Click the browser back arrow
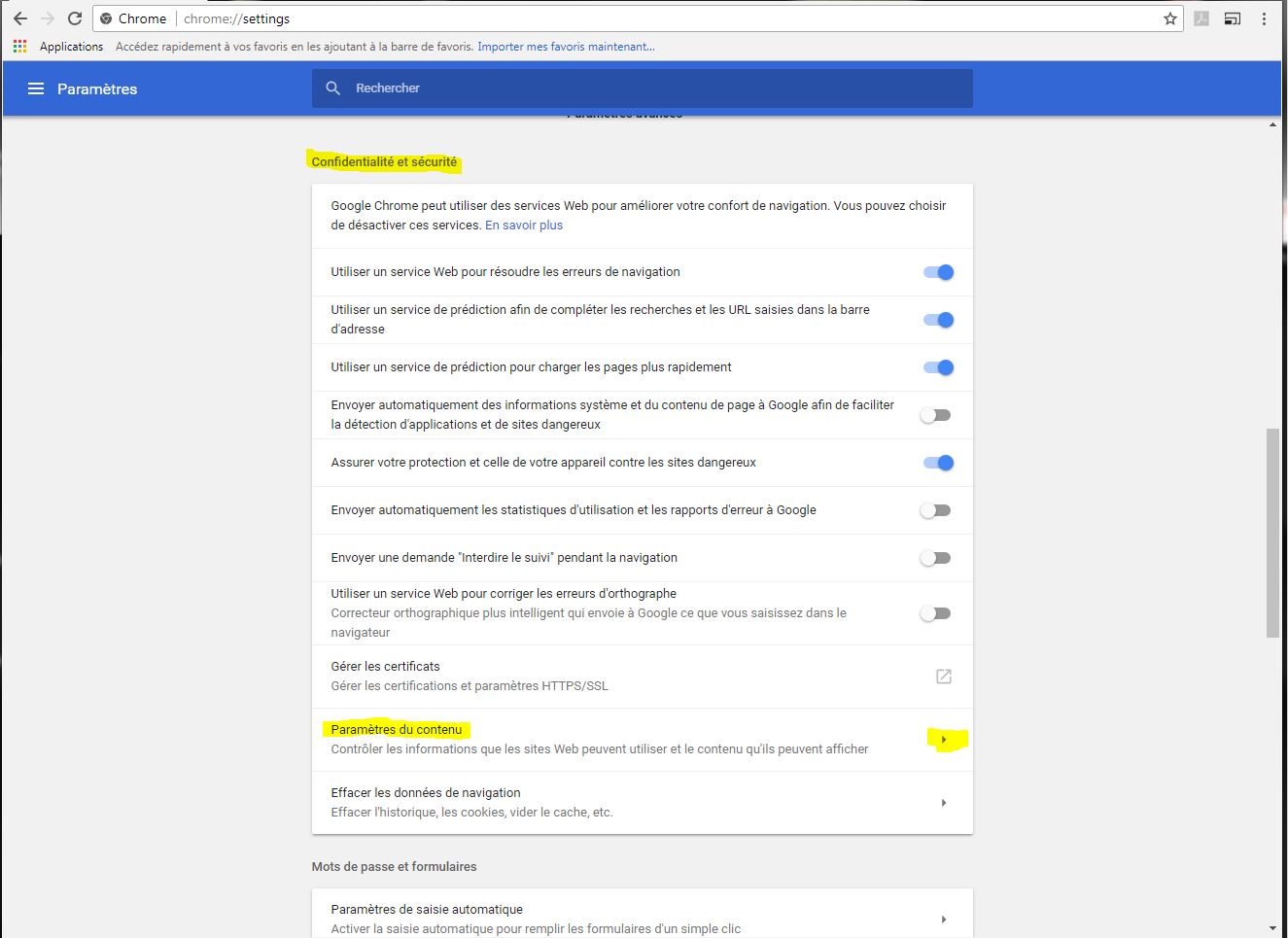The width and height of the screenshot is (1288, 938). [20, 18]
